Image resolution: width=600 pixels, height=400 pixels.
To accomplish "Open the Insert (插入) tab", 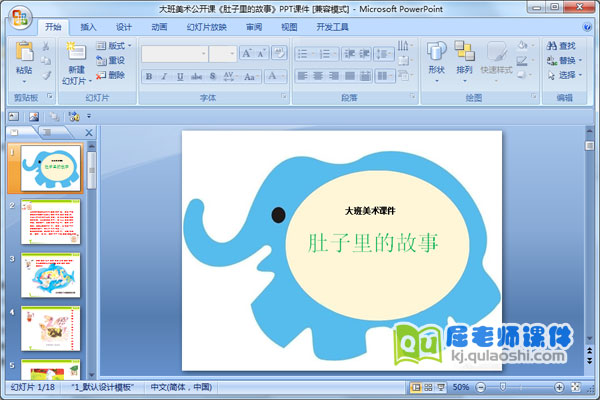I will pyautogui.click(x=88, y=27).
